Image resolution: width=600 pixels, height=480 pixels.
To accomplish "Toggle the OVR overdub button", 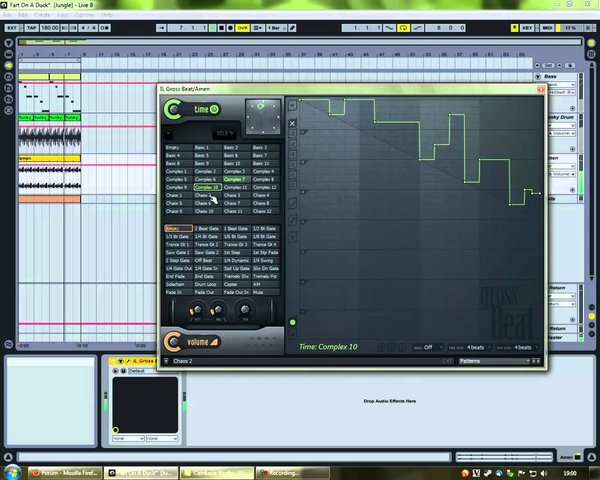I will pos(242,28).
